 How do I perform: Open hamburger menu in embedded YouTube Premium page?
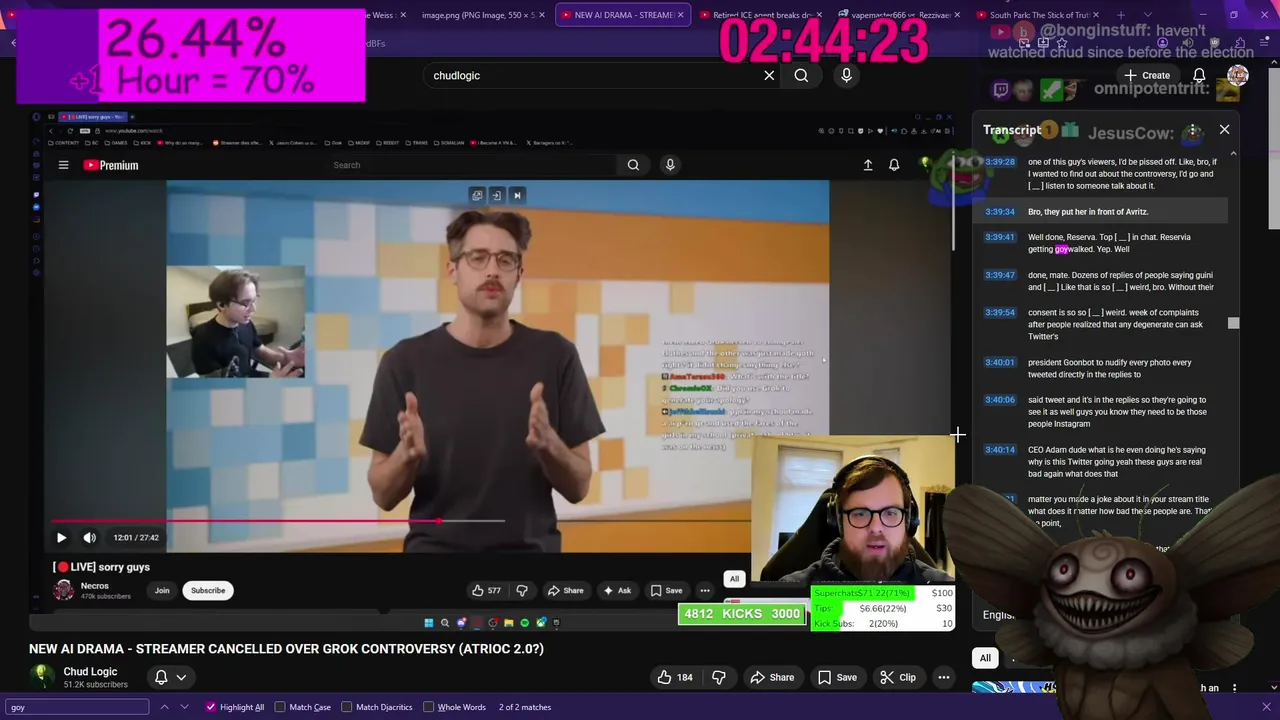63,165
